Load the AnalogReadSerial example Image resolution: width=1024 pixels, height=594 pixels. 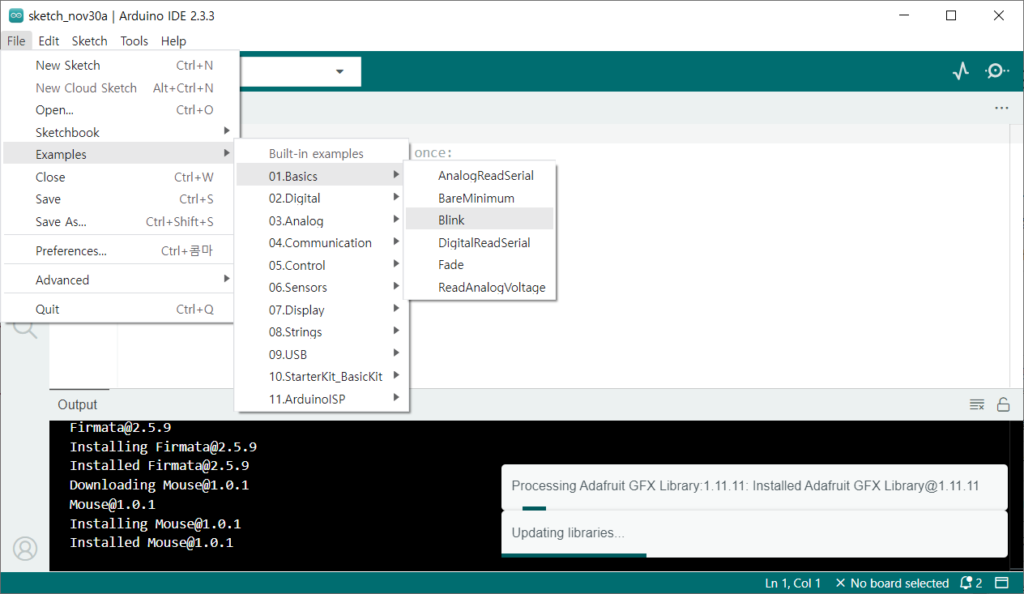coord(480,176)
